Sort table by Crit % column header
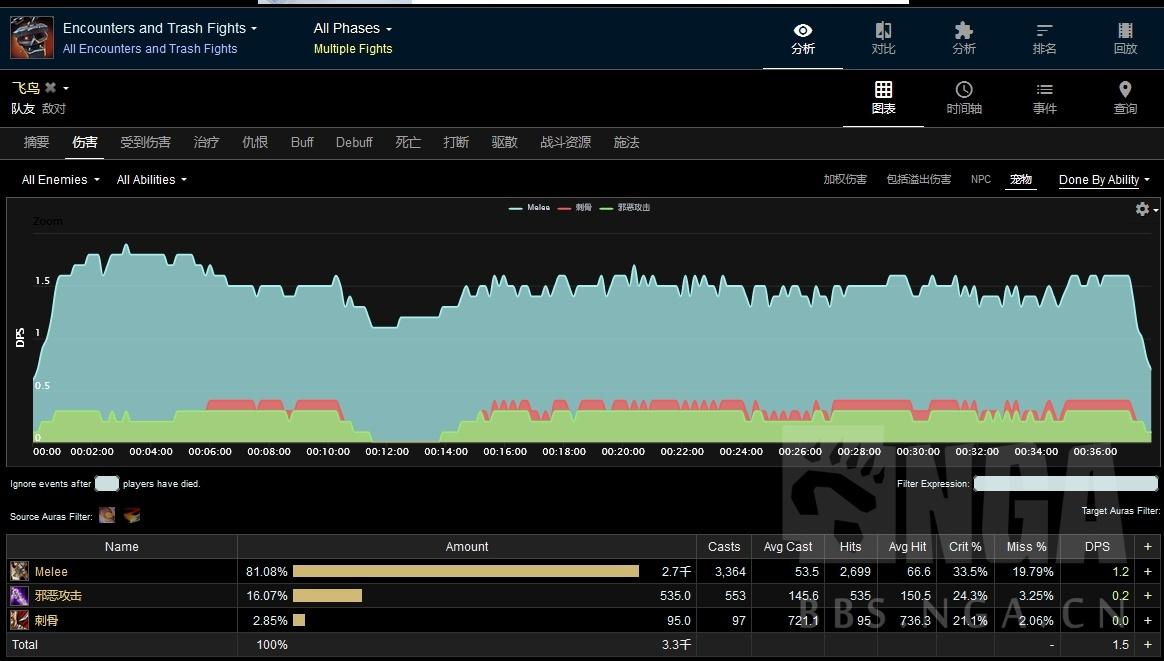Image resolution: width=1164 pixels, height=661 pixels. click(x=965, y=547)
